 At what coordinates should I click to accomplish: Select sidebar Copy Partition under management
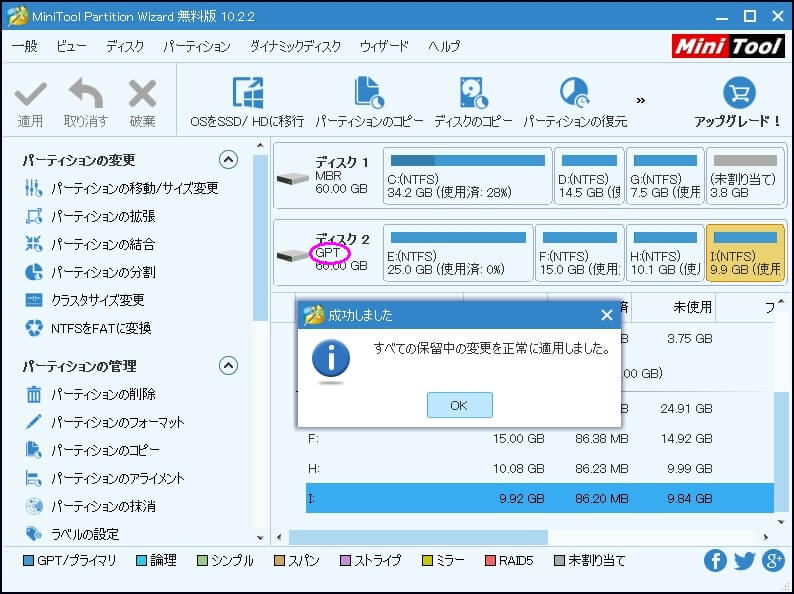click(92, 450)
